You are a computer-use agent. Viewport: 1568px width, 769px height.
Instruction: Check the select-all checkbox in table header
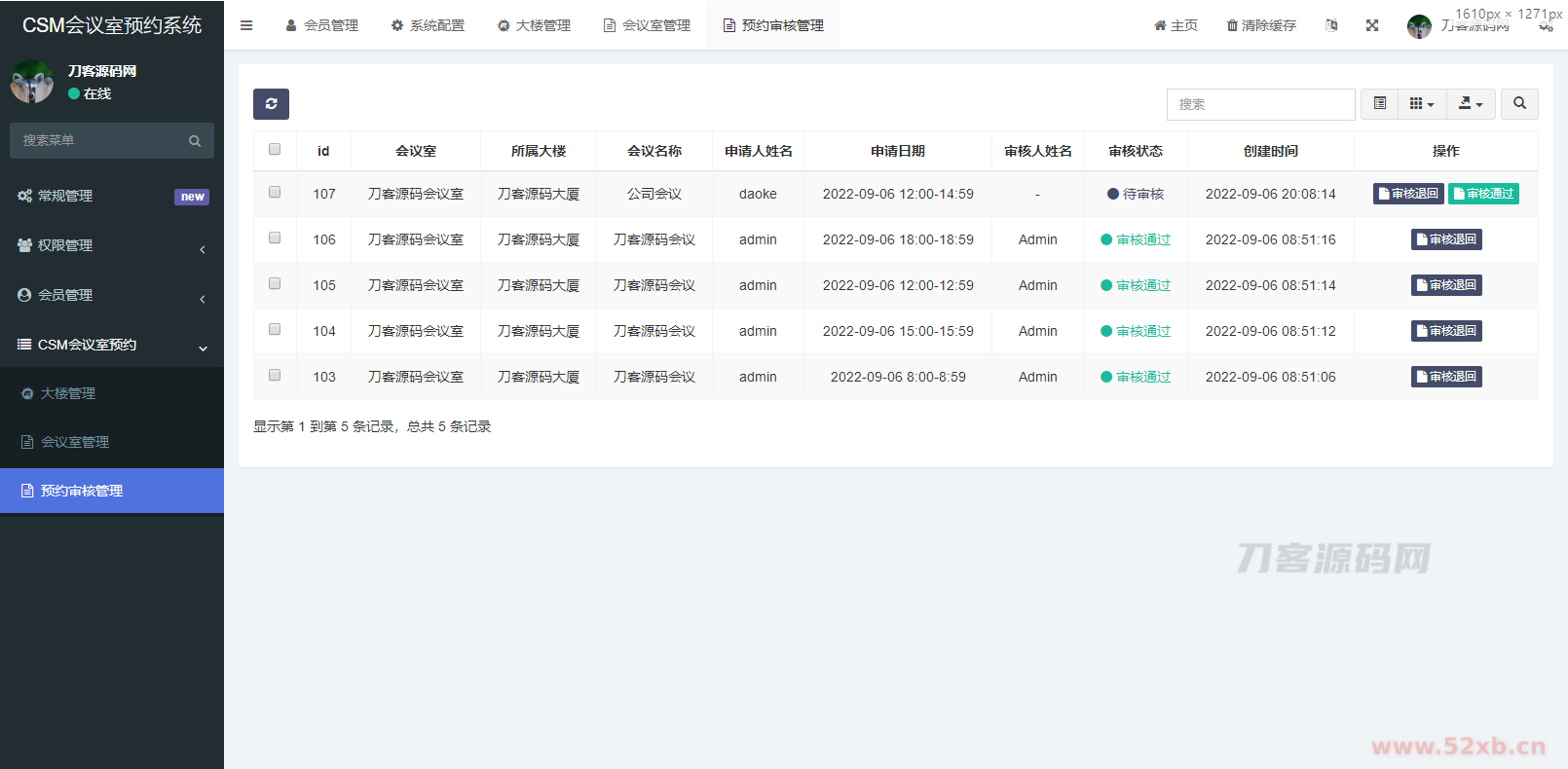(x=275, y=150)
